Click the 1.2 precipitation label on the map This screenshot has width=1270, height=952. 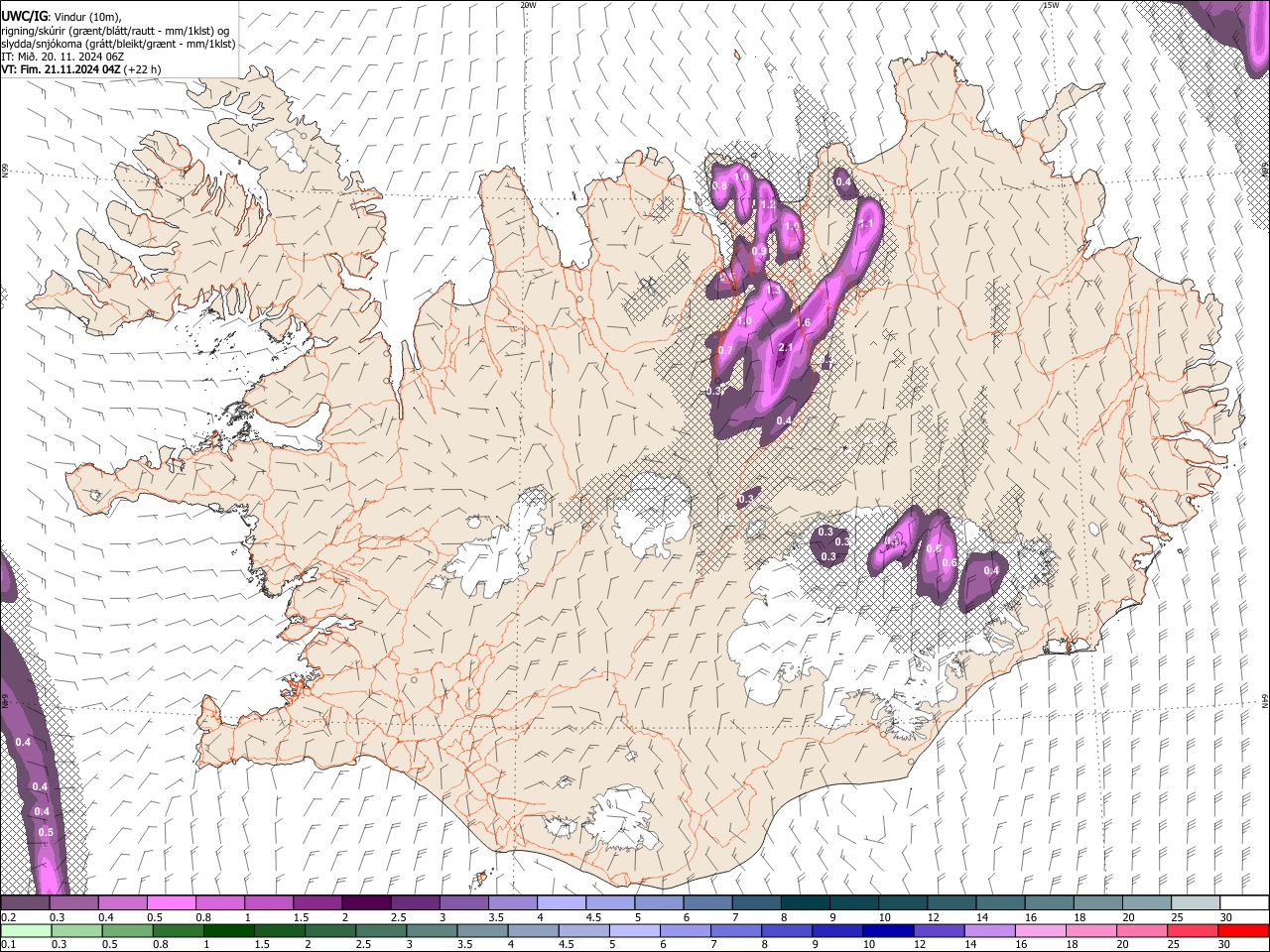tap(767, 205)
